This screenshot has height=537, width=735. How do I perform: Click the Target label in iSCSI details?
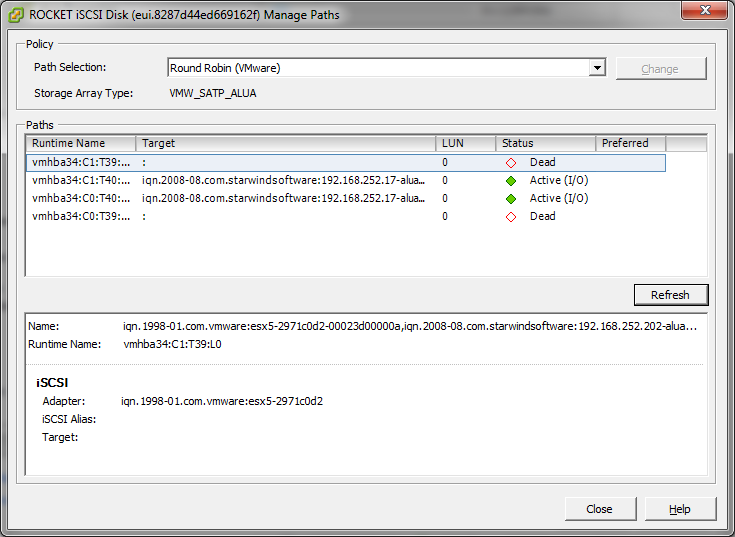tap(60, 438)
